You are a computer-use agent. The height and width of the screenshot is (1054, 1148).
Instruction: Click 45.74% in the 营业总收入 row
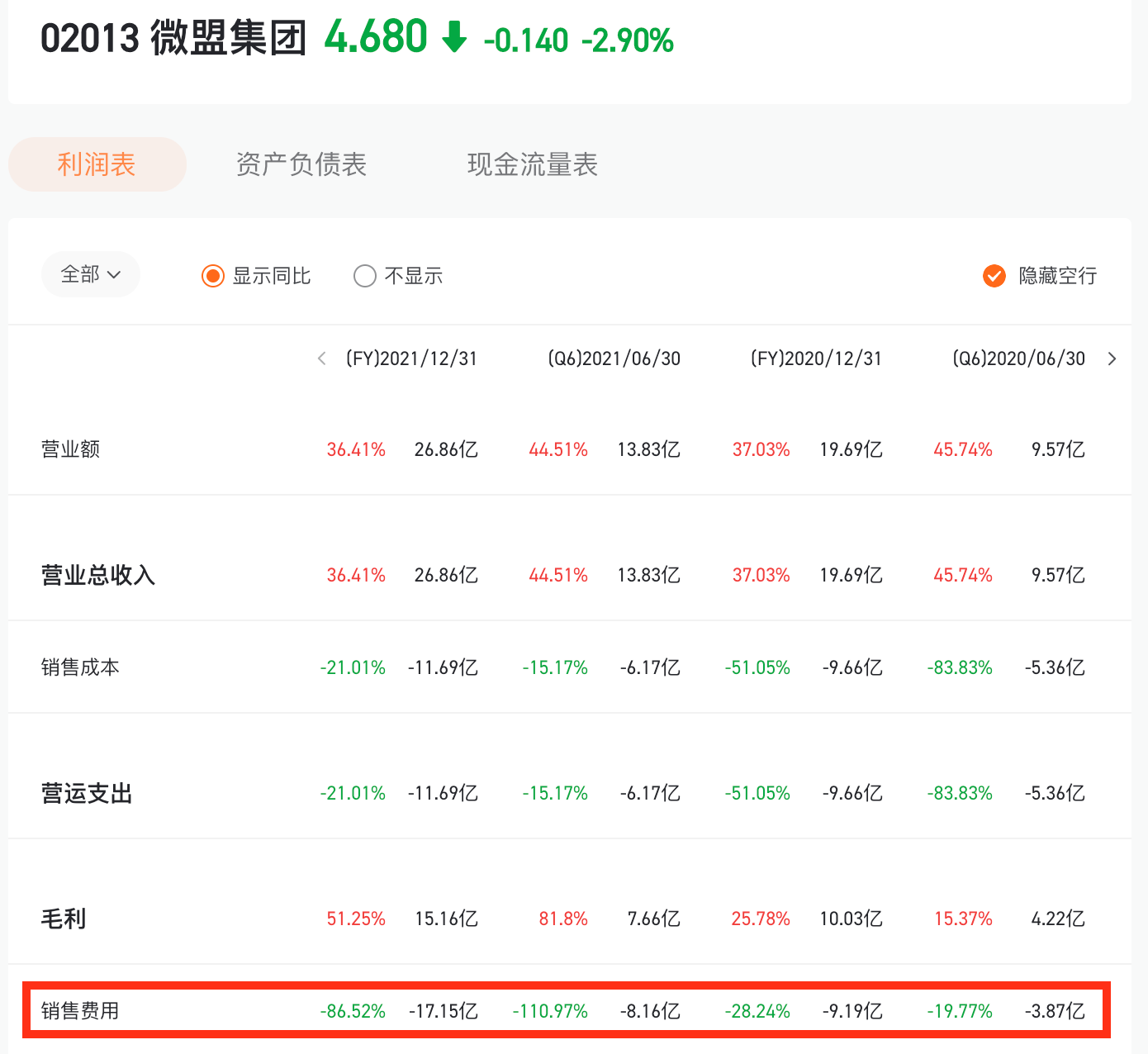[x=963, y=575]
